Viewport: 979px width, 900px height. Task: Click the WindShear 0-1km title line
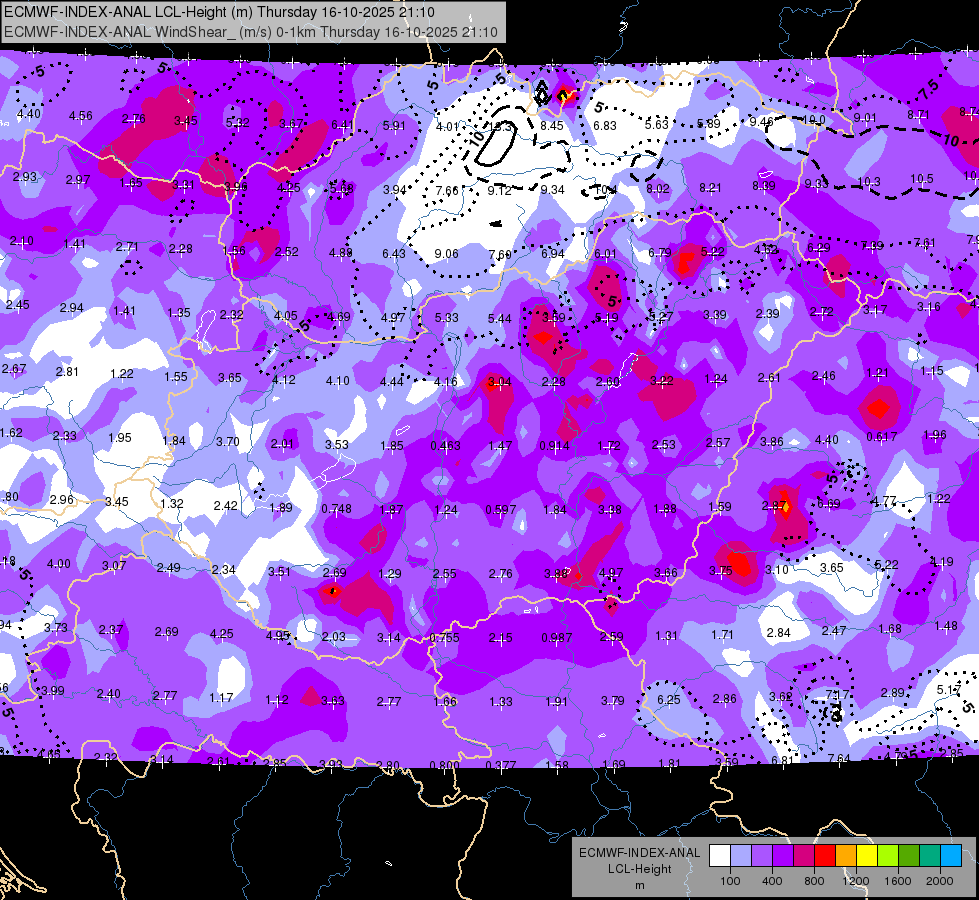(251, 32)
